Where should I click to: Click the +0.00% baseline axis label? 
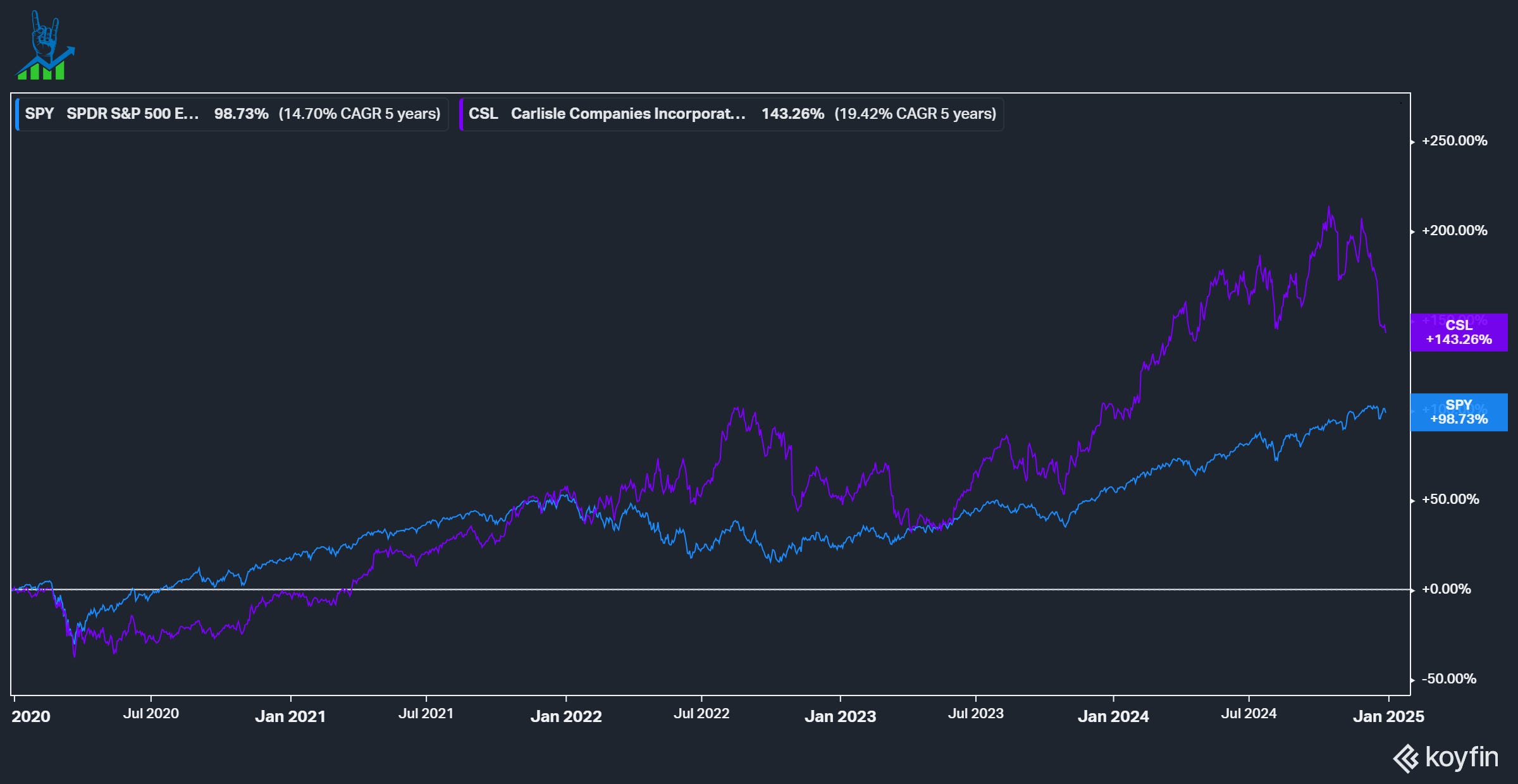point(1446,589)
